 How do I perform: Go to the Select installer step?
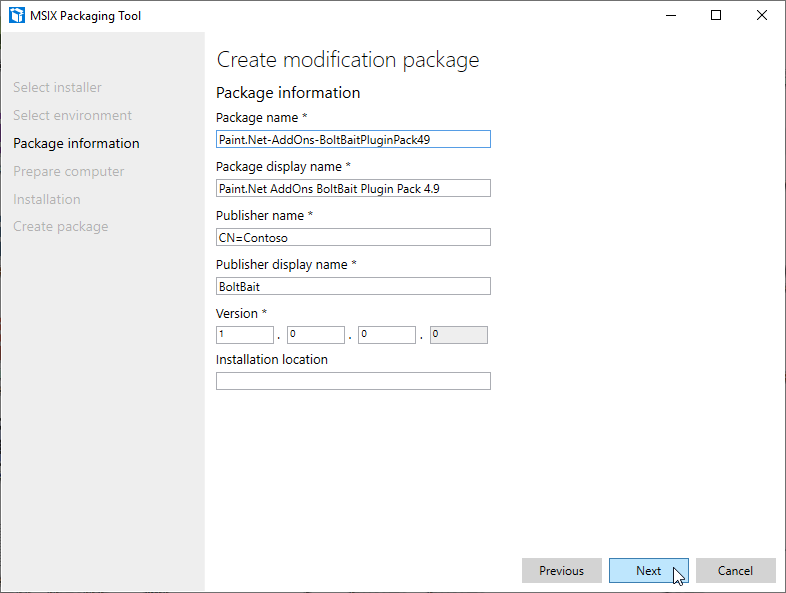point(57,88)
